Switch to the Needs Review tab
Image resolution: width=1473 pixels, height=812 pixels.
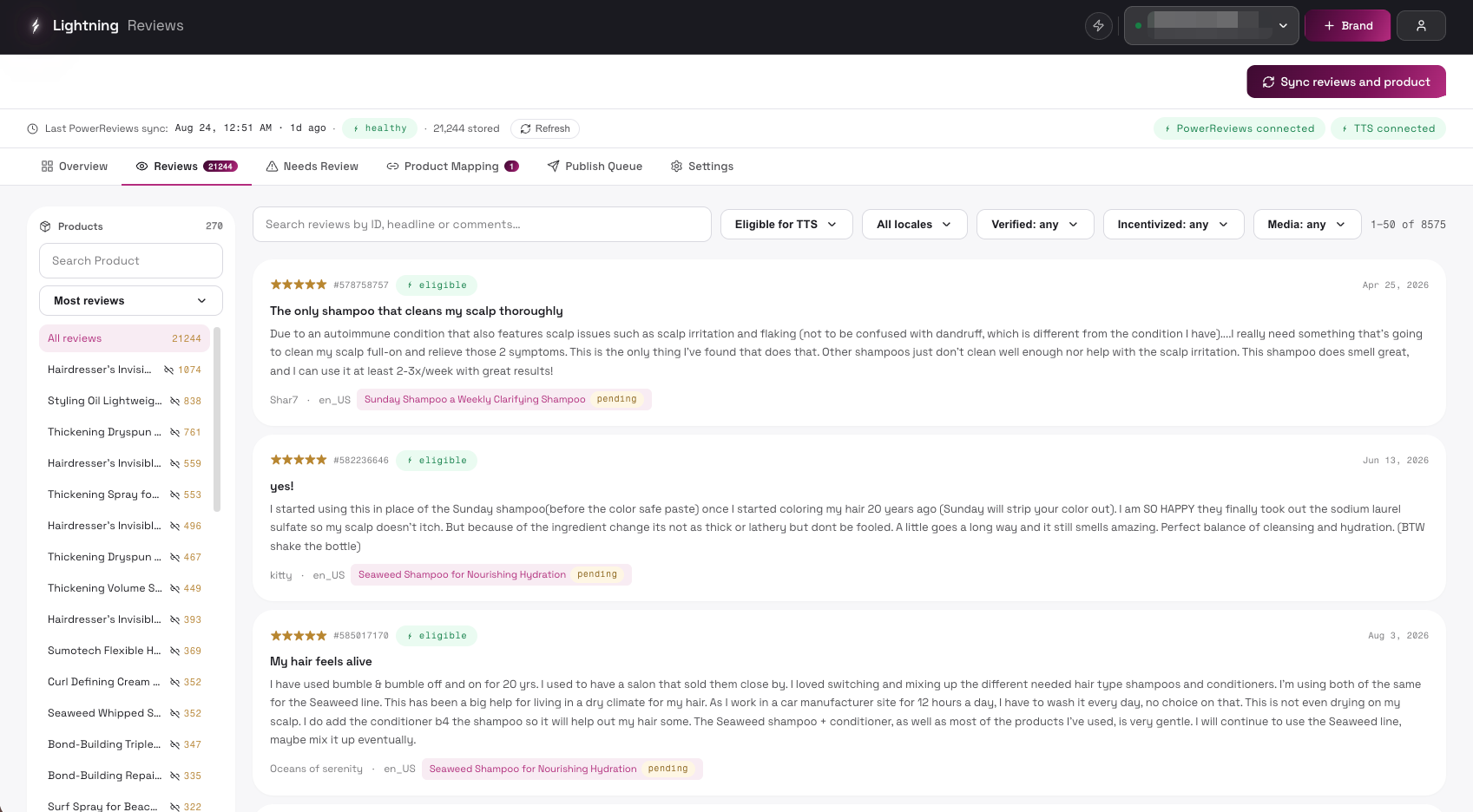[x=312, y=167]
